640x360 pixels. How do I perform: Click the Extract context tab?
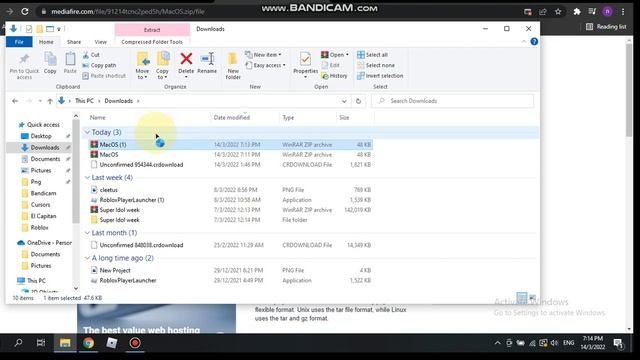tap(152, 30)
